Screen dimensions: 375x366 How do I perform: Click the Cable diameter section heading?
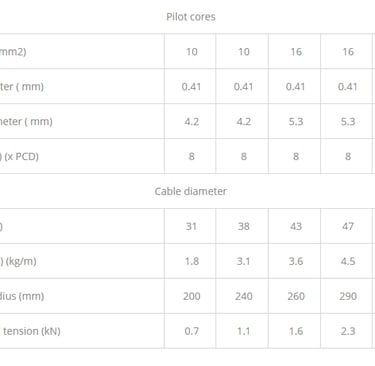click(x=191, y=191)
